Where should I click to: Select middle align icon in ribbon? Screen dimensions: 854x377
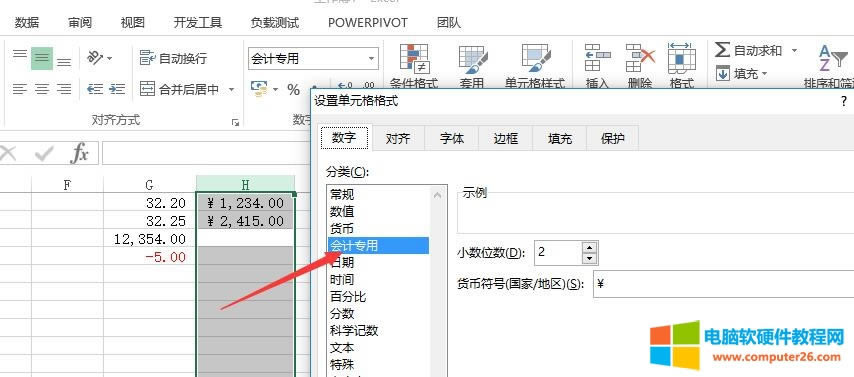(x=42, y=58)
